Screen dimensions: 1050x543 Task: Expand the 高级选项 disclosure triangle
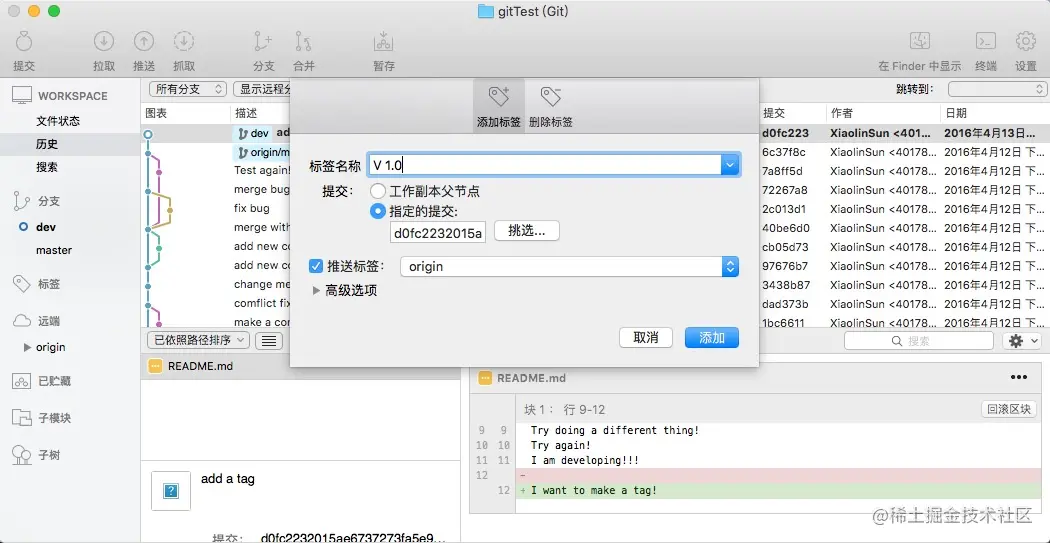[317, 291]
